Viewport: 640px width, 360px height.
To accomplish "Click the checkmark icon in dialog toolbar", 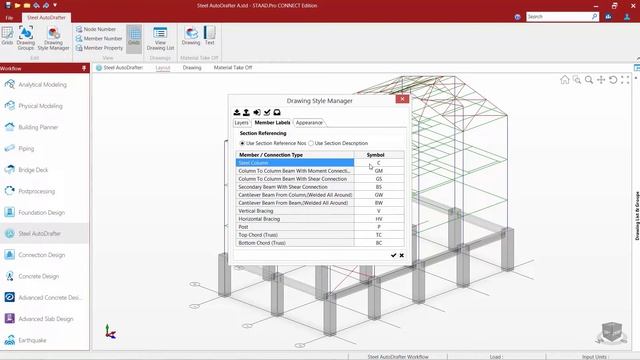I will (x=267, y=112).
